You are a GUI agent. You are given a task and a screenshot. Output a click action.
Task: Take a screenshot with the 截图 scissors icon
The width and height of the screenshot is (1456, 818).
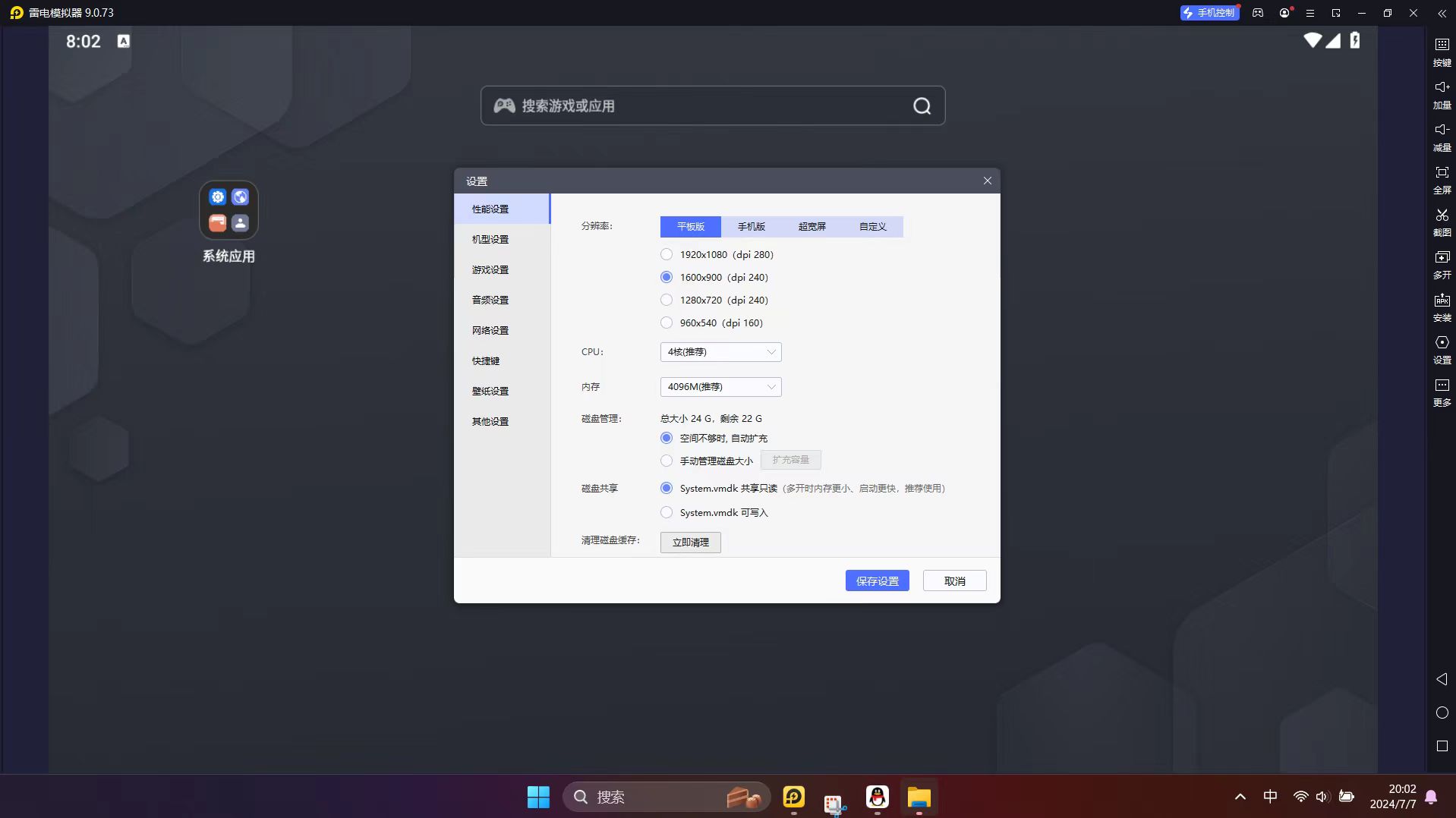1442,216
